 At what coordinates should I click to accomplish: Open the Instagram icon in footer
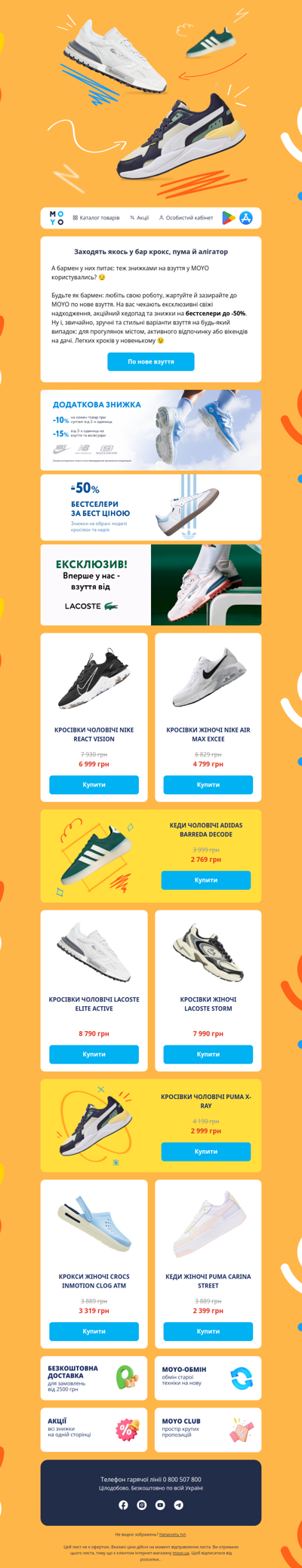(142, 1505)
